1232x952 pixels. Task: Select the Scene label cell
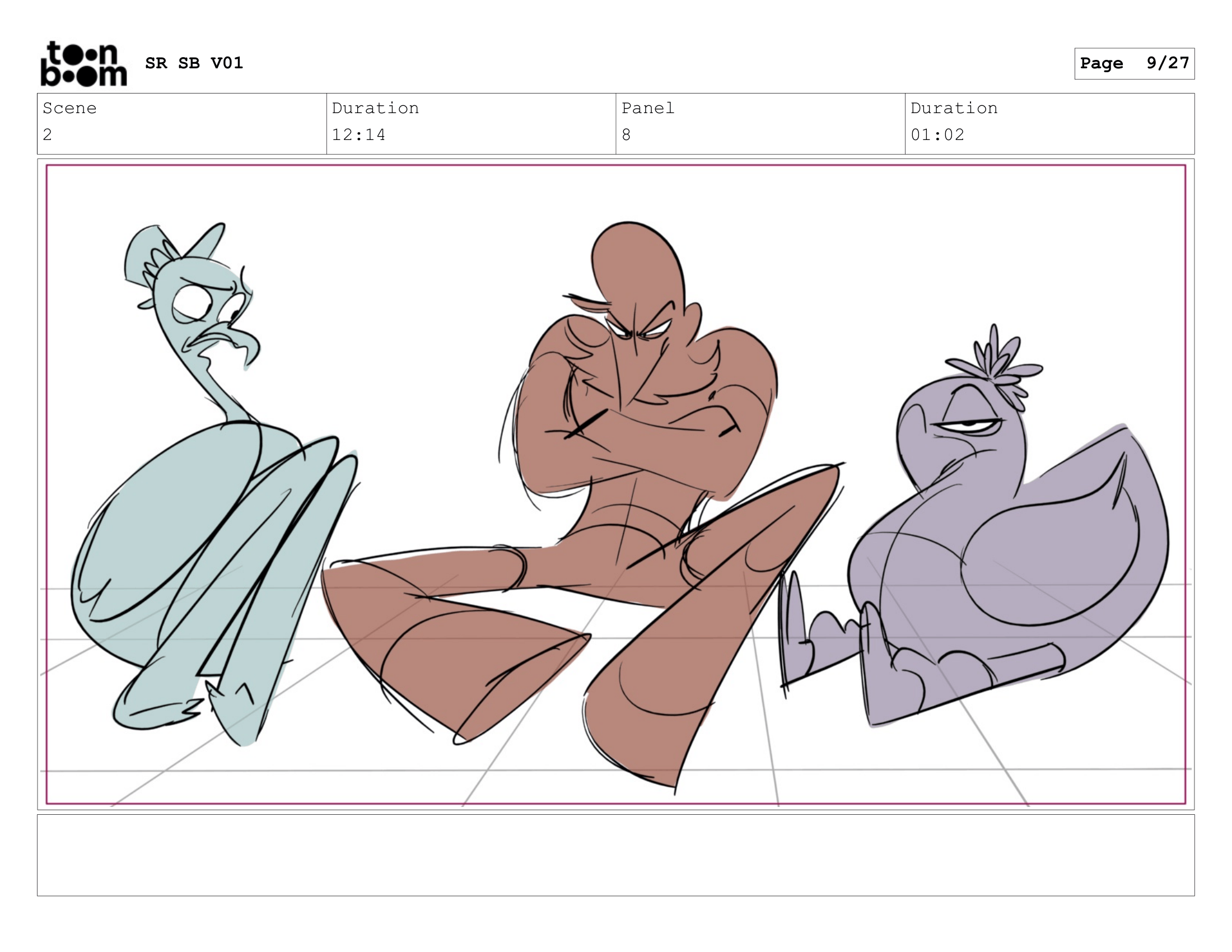[x=69, y=108]
